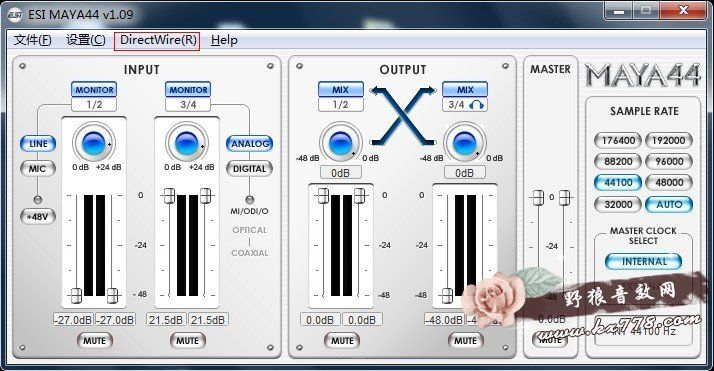Viewport: 714px width, 371px height.
Task: Click output 1/2 right 0.0dB value
Action: [362, 320]
